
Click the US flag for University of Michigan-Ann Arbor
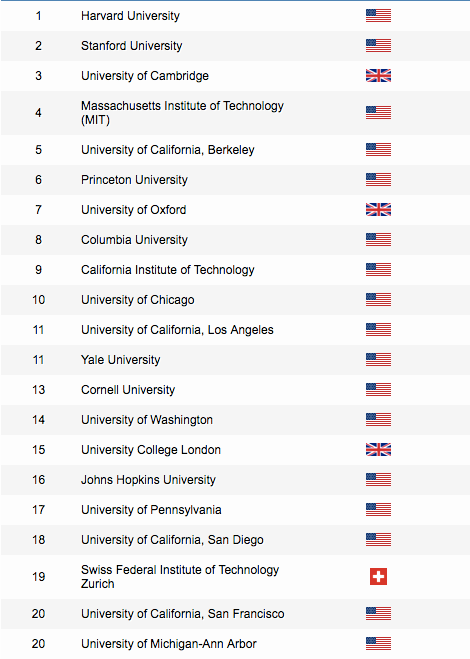[x=378, y=643]
